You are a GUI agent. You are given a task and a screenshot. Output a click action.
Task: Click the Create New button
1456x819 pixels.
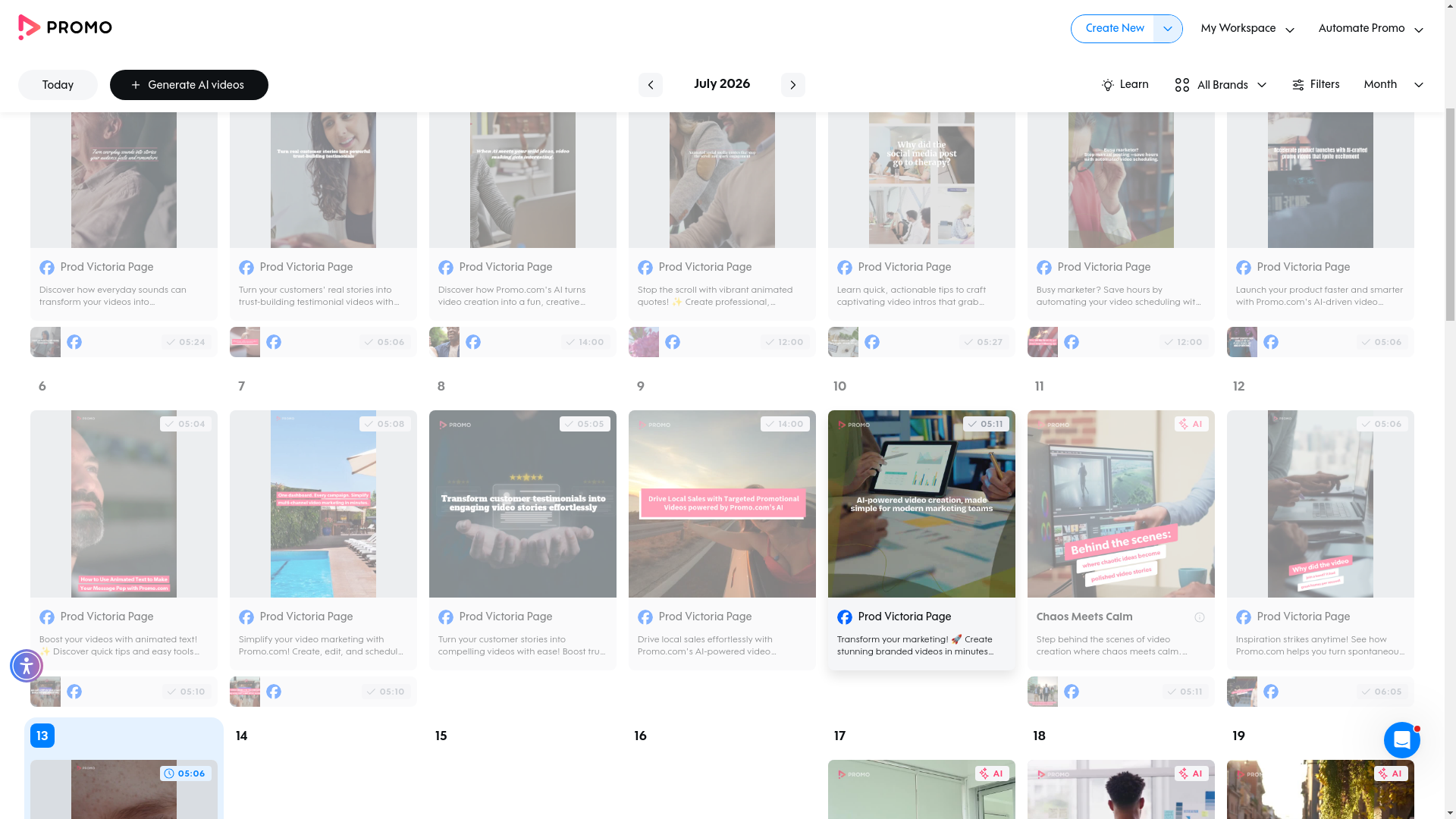pyautogui.click(x=1115, y=29)
